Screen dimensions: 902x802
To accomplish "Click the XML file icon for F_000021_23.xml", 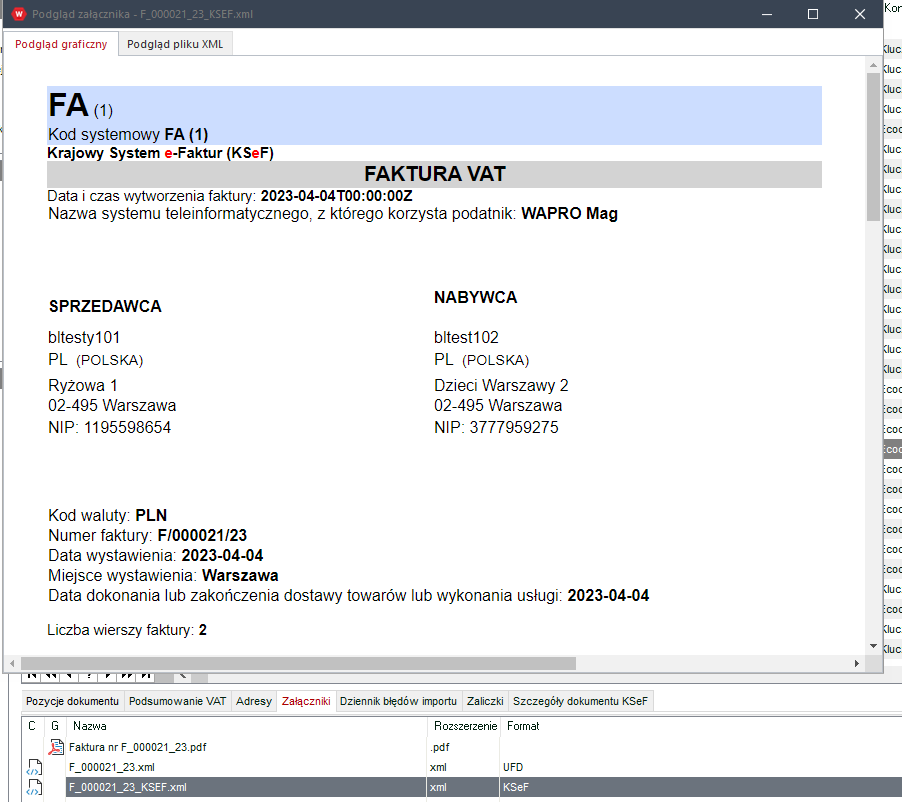I will pos(35,767).
